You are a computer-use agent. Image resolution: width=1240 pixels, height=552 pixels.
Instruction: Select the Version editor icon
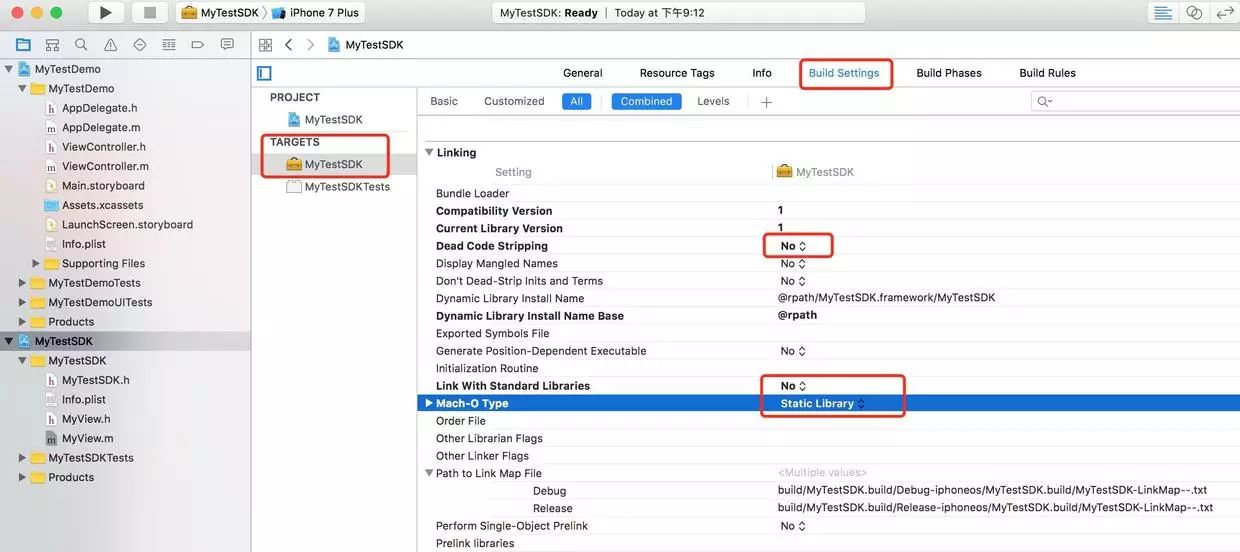coord(1224,13)
